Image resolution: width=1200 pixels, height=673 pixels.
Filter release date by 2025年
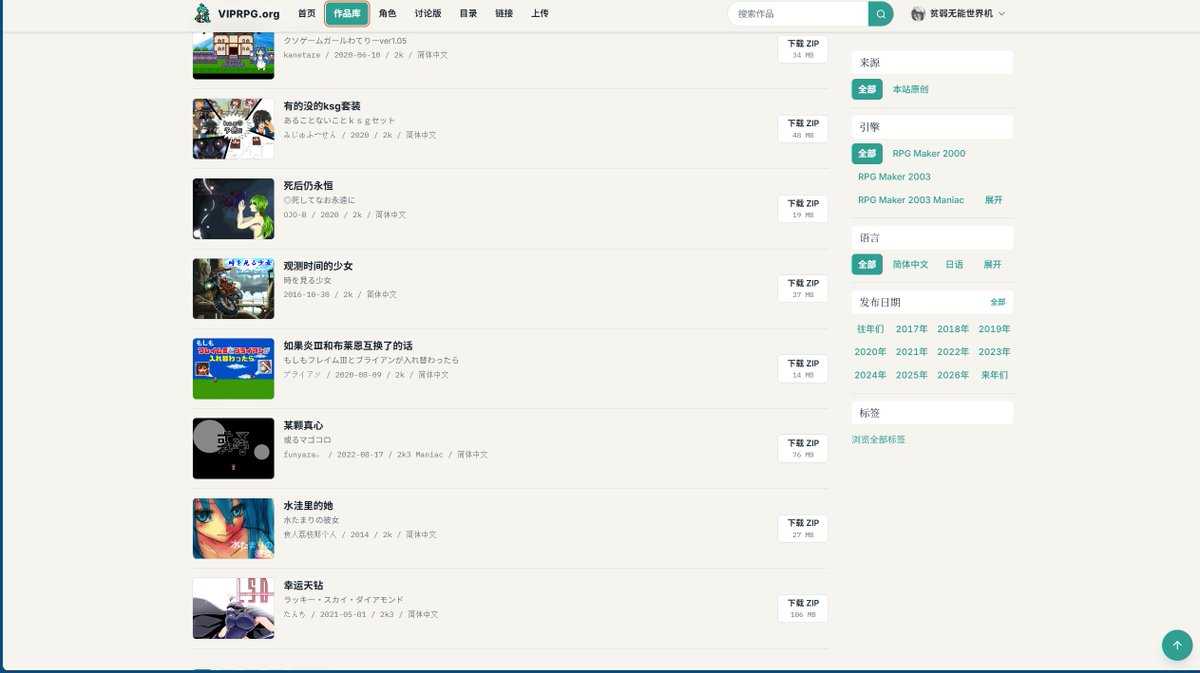[912, 375]
